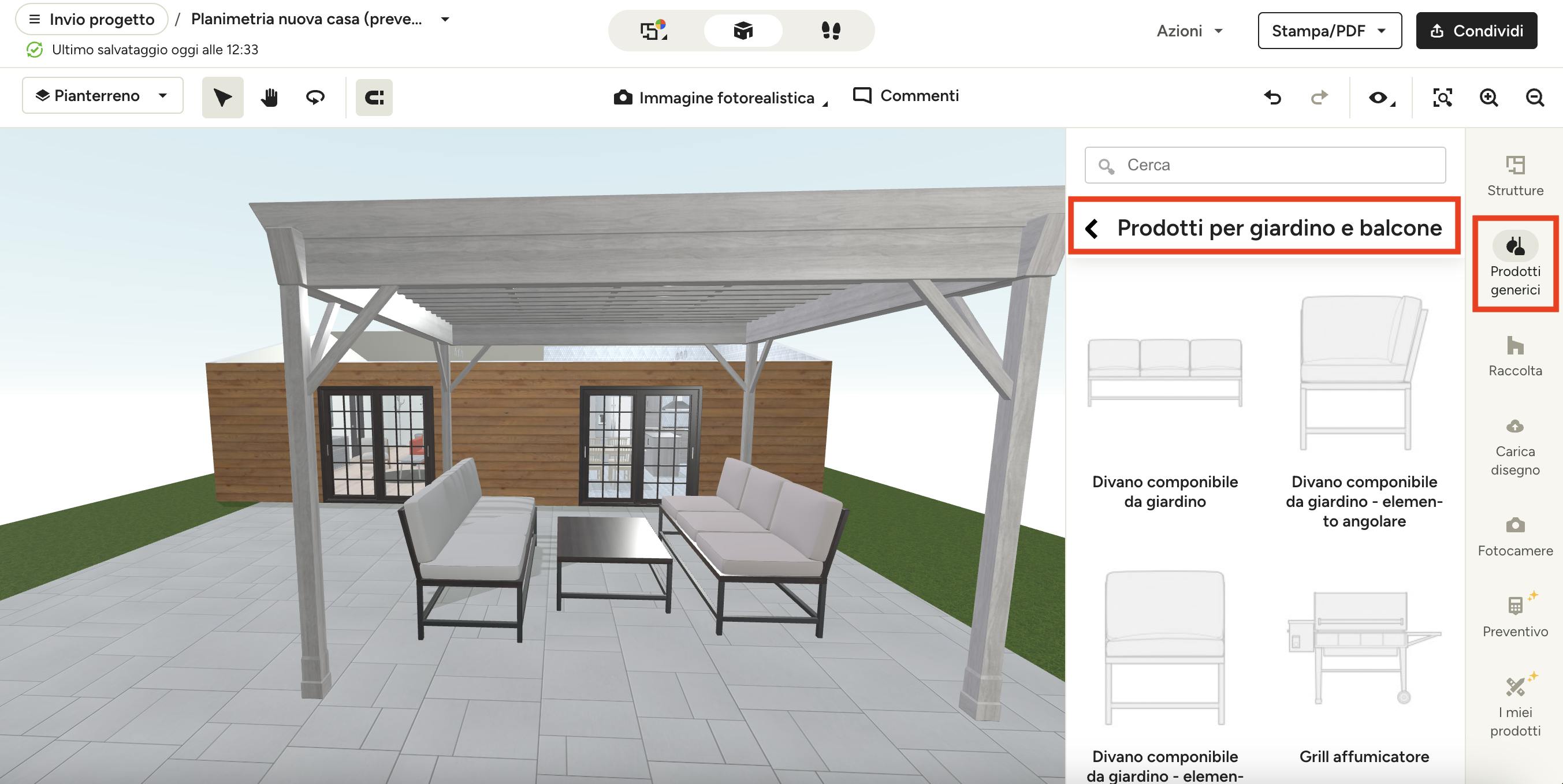Open the Raccolta panel
1563x784 pixels.
coord(1515,357)
